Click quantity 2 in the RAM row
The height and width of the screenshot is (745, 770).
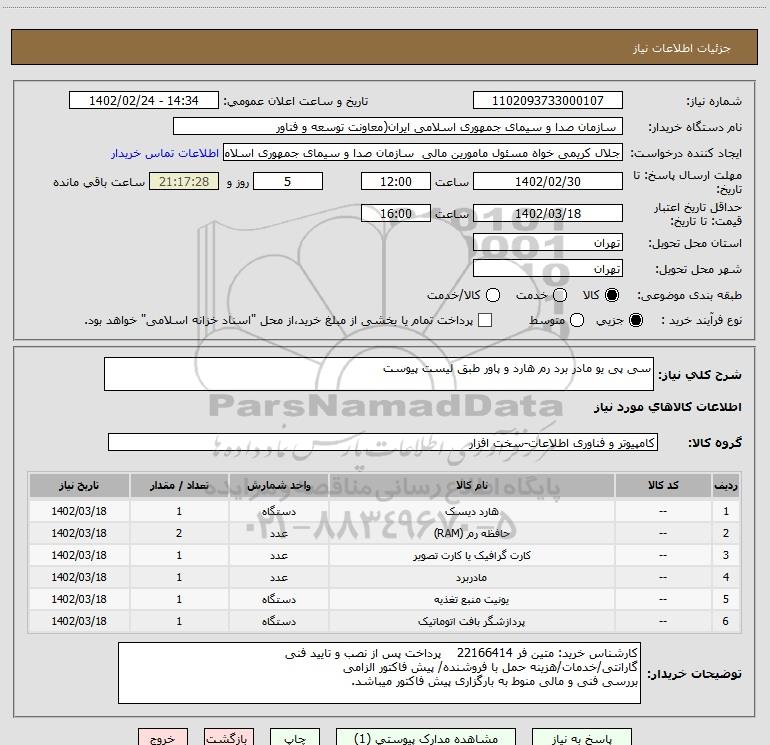(179, 533)
